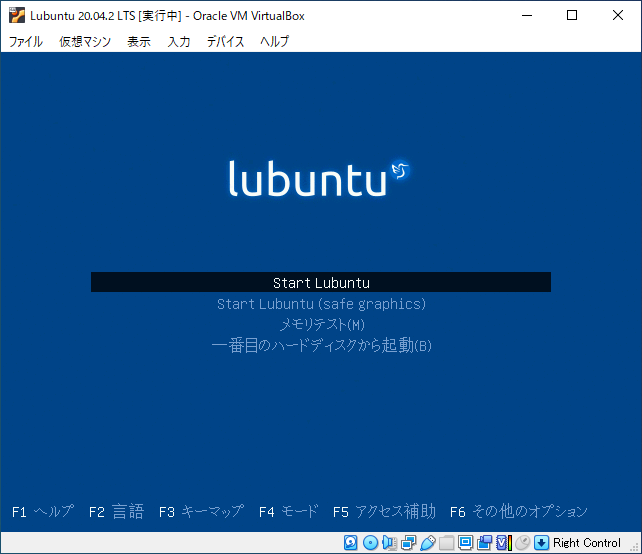
Task: Open the 表示 menu
Action: coord(139,41)
